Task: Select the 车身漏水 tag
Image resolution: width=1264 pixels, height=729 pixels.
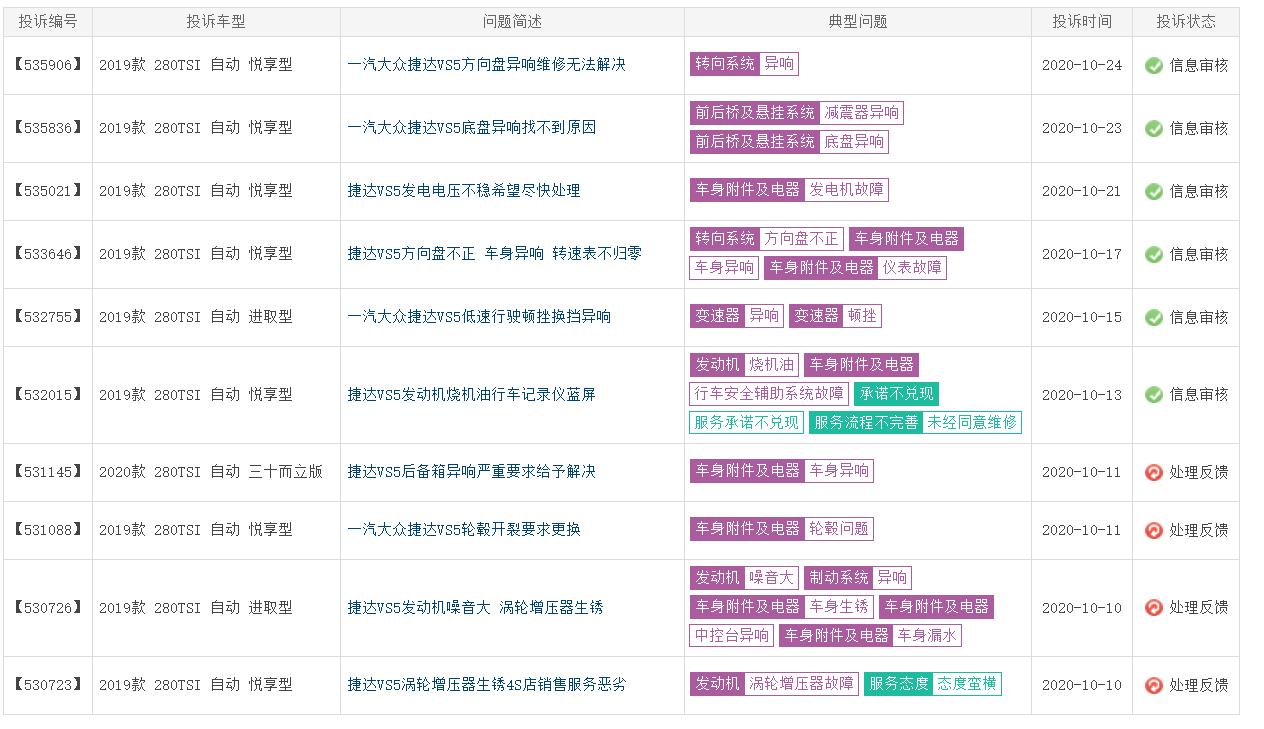Action: coord(927,636)
